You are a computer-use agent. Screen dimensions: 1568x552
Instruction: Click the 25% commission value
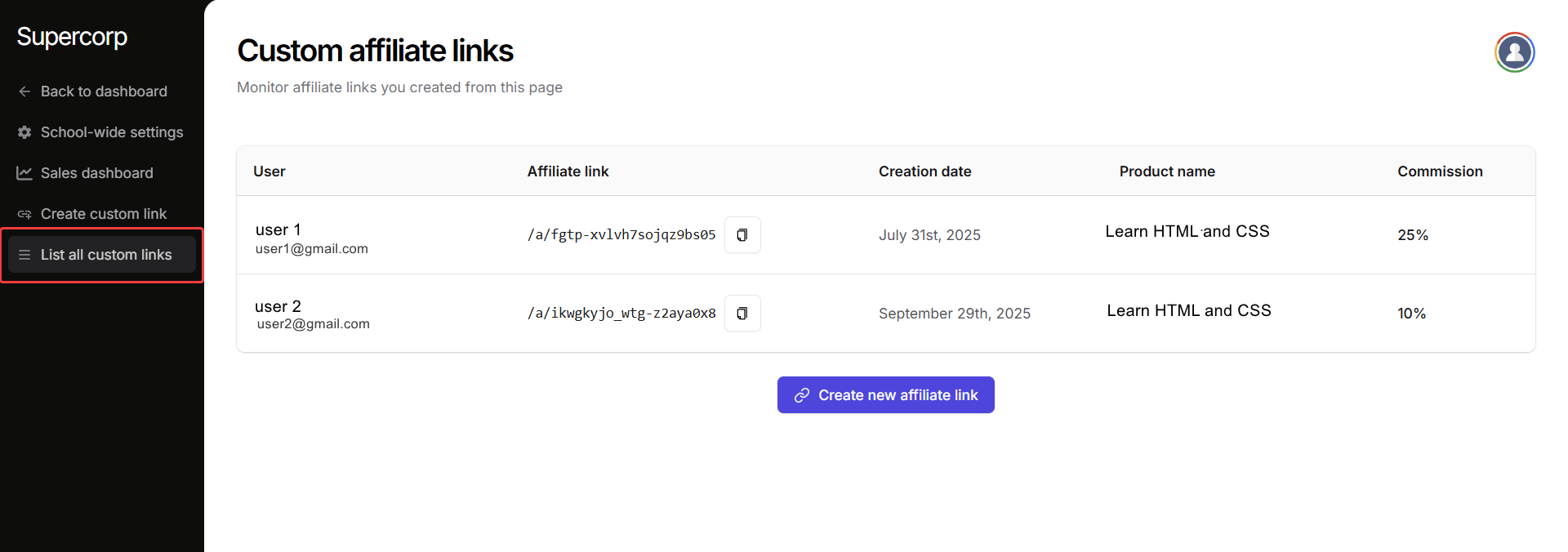[1412, 235]
